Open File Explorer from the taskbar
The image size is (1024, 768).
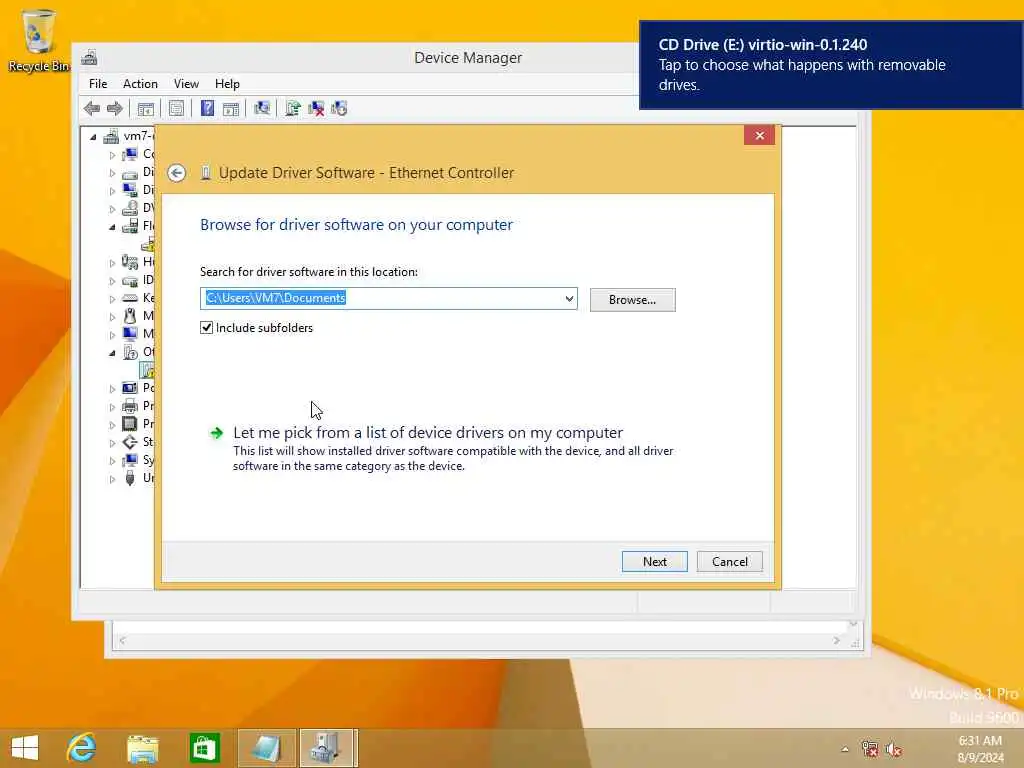[143, 748]
